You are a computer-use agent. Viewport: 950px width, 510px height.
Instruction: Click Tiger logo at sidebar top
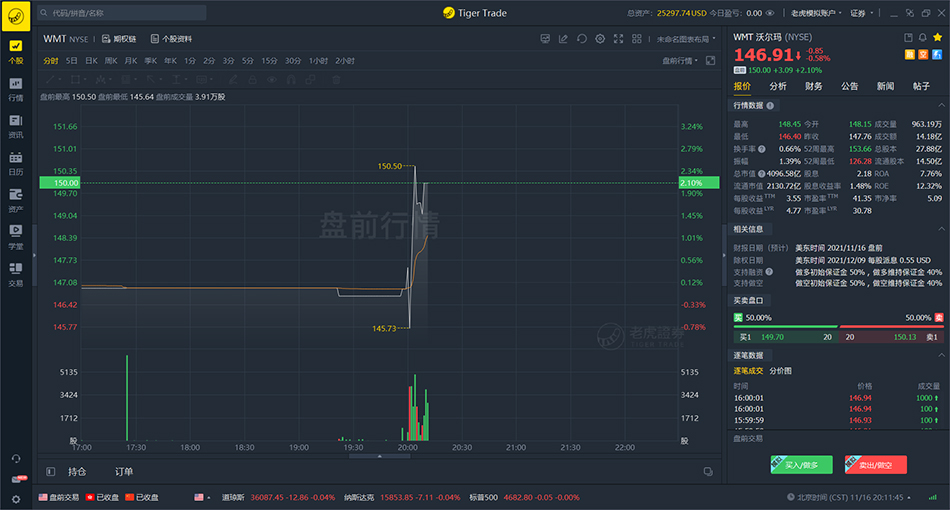pos(16,16)
